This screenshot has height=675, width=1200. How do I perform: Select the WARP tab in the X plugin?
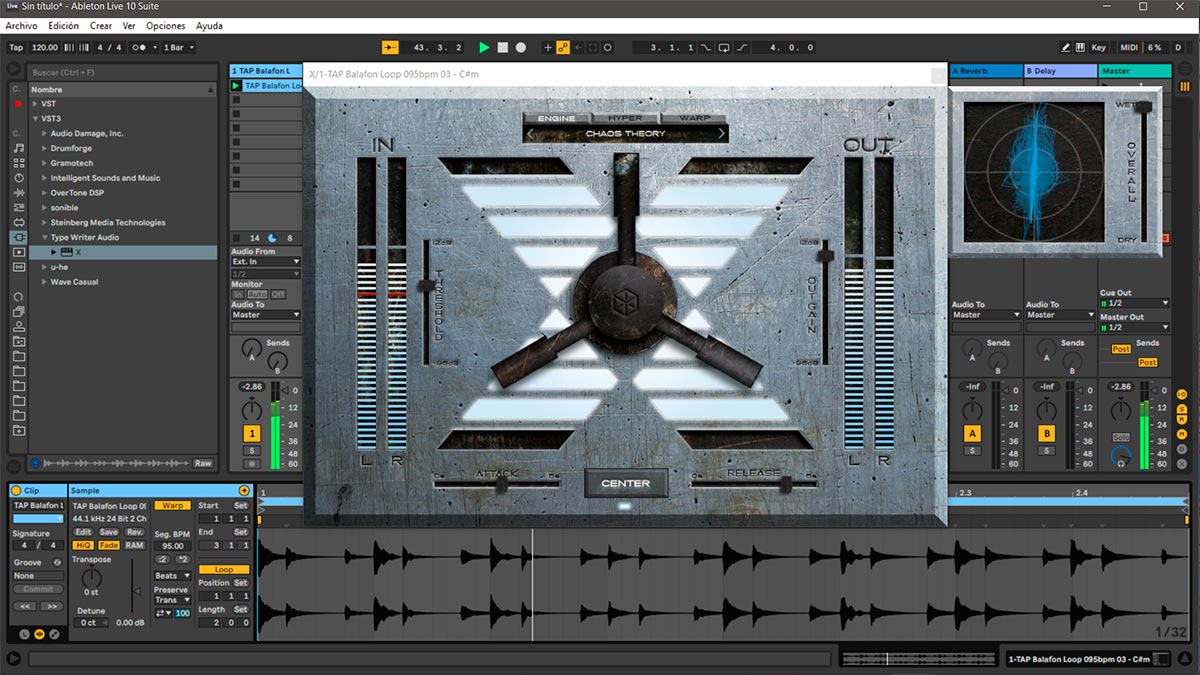(694, 118)
